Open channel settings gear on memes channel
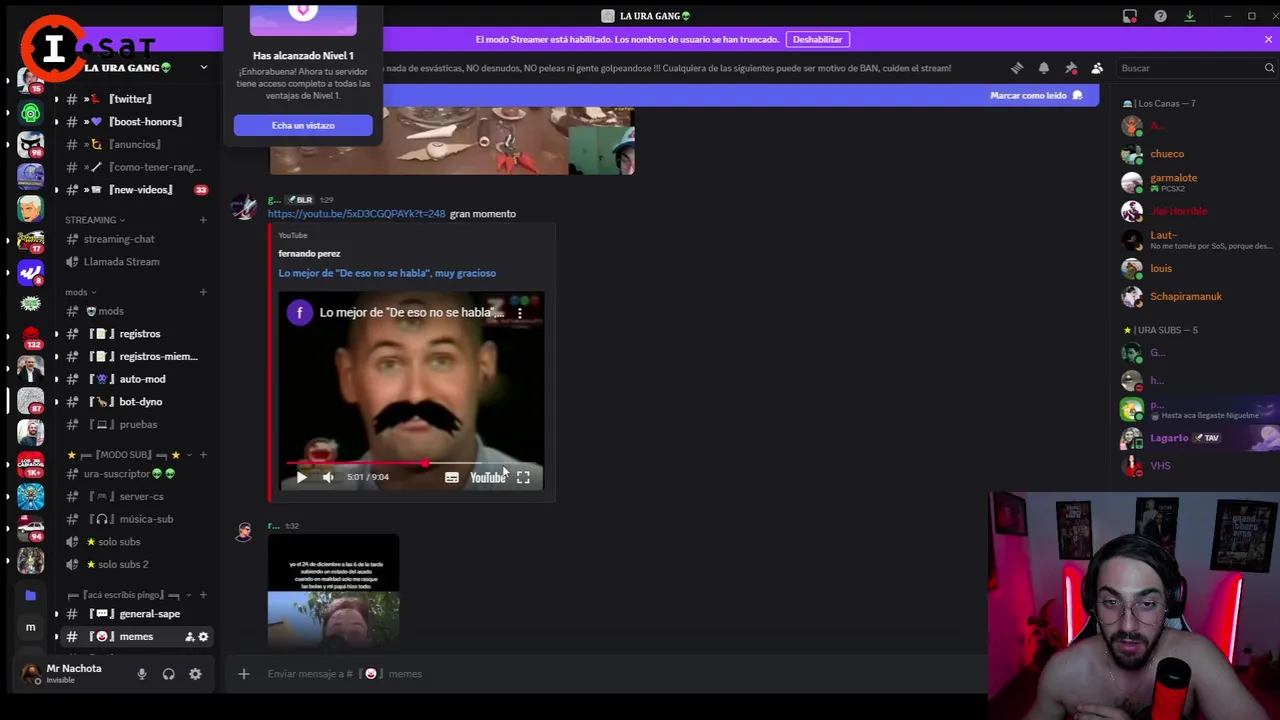The image size is (1280, 720). pyautogui.click(x=203, y=637)
